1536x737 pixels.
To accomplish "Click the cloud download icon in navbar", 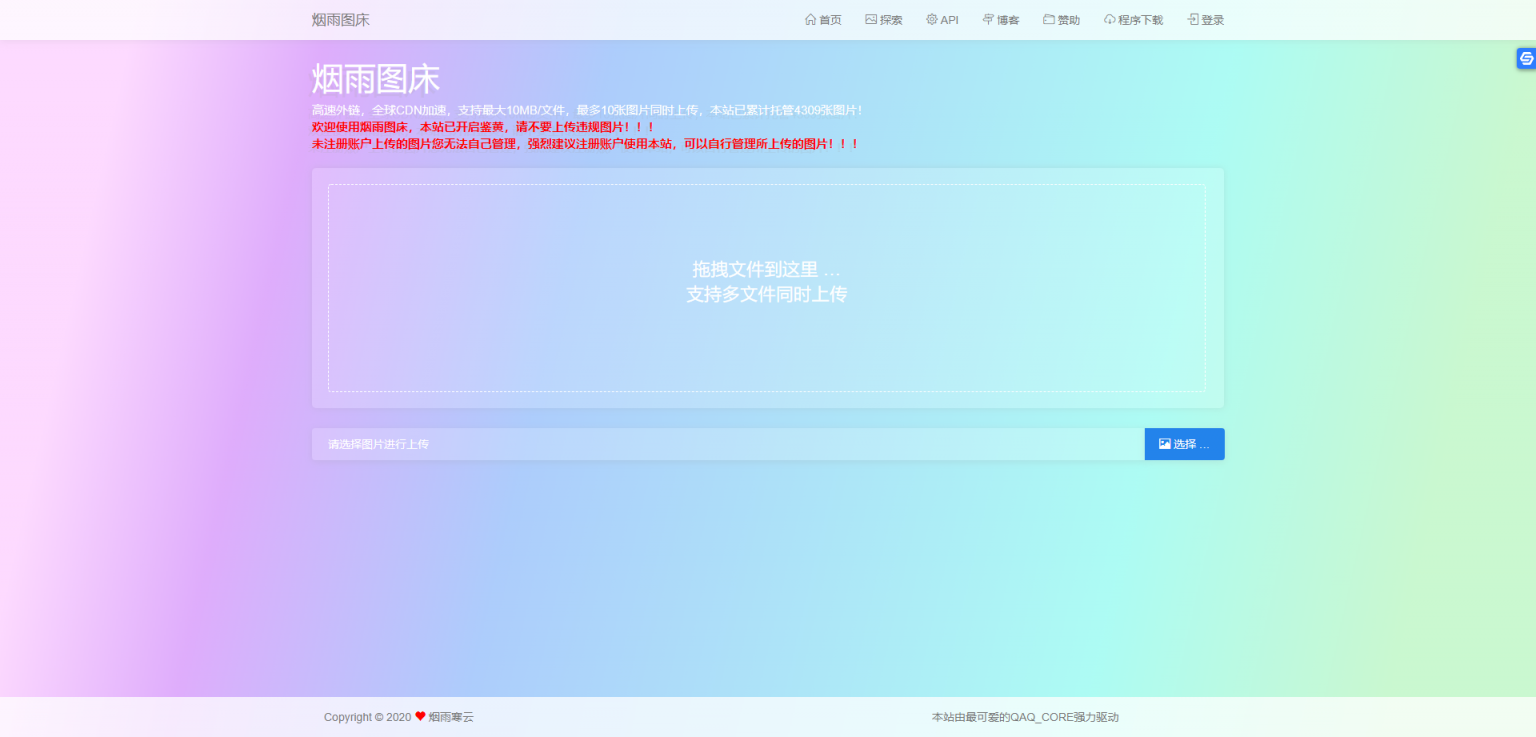I will point(1110,20).
